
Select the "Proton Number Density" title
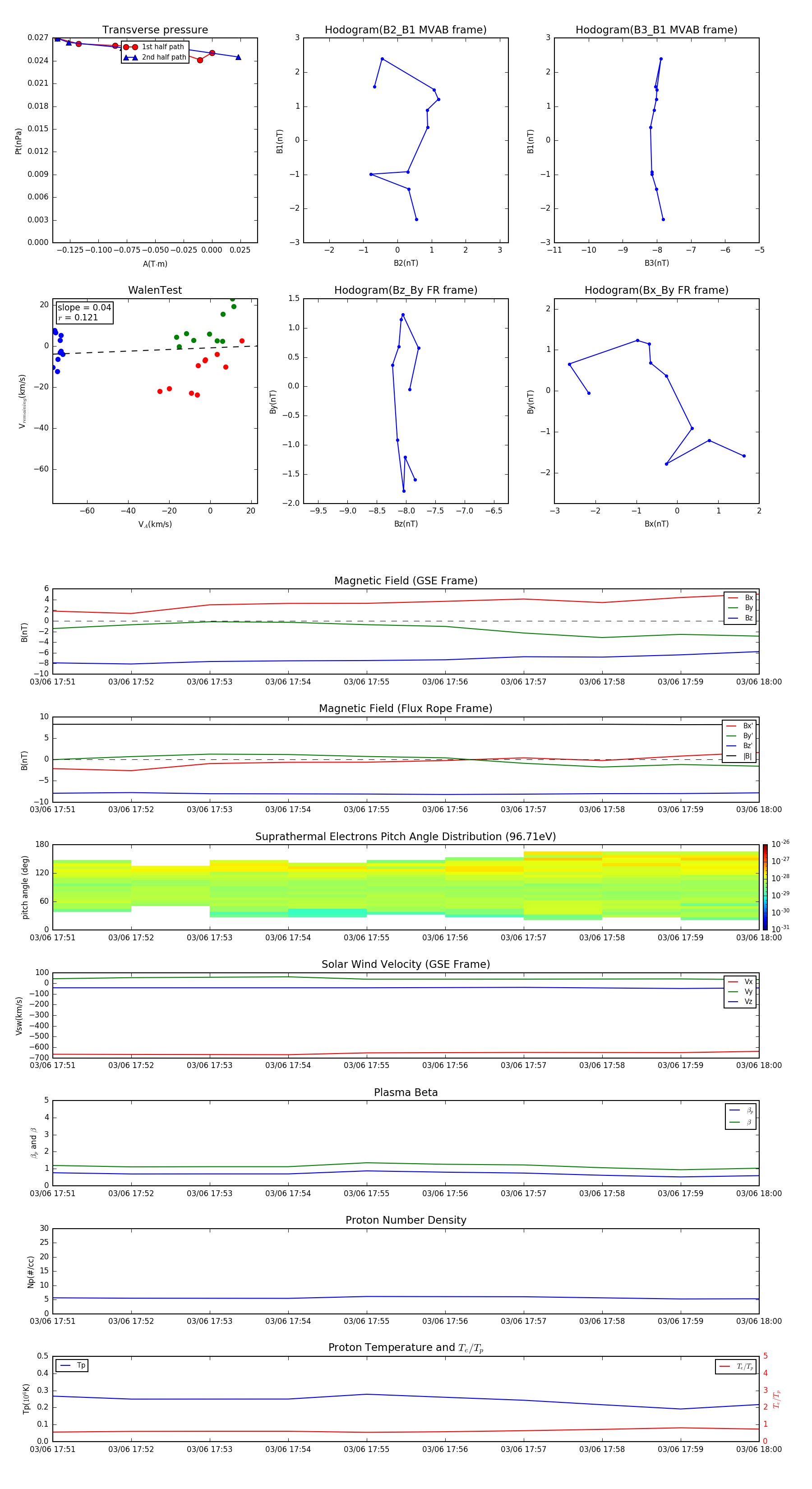tap(406, 1221)
